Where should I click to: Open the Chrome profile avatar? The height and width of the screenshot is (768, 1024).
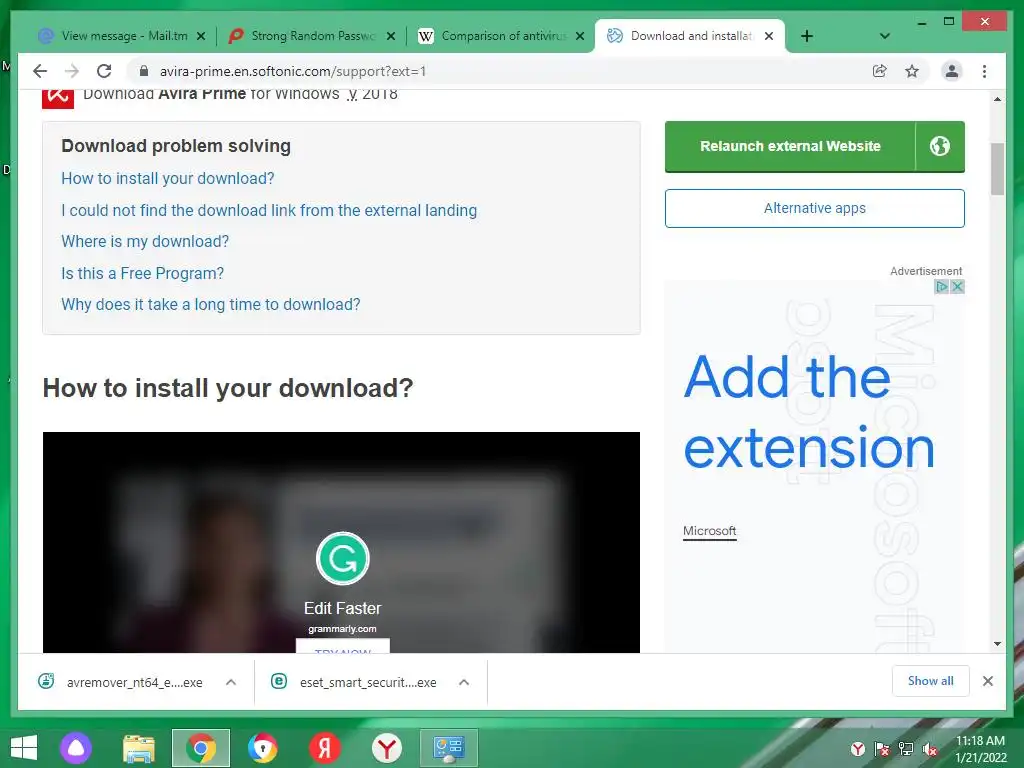(952, 71)
